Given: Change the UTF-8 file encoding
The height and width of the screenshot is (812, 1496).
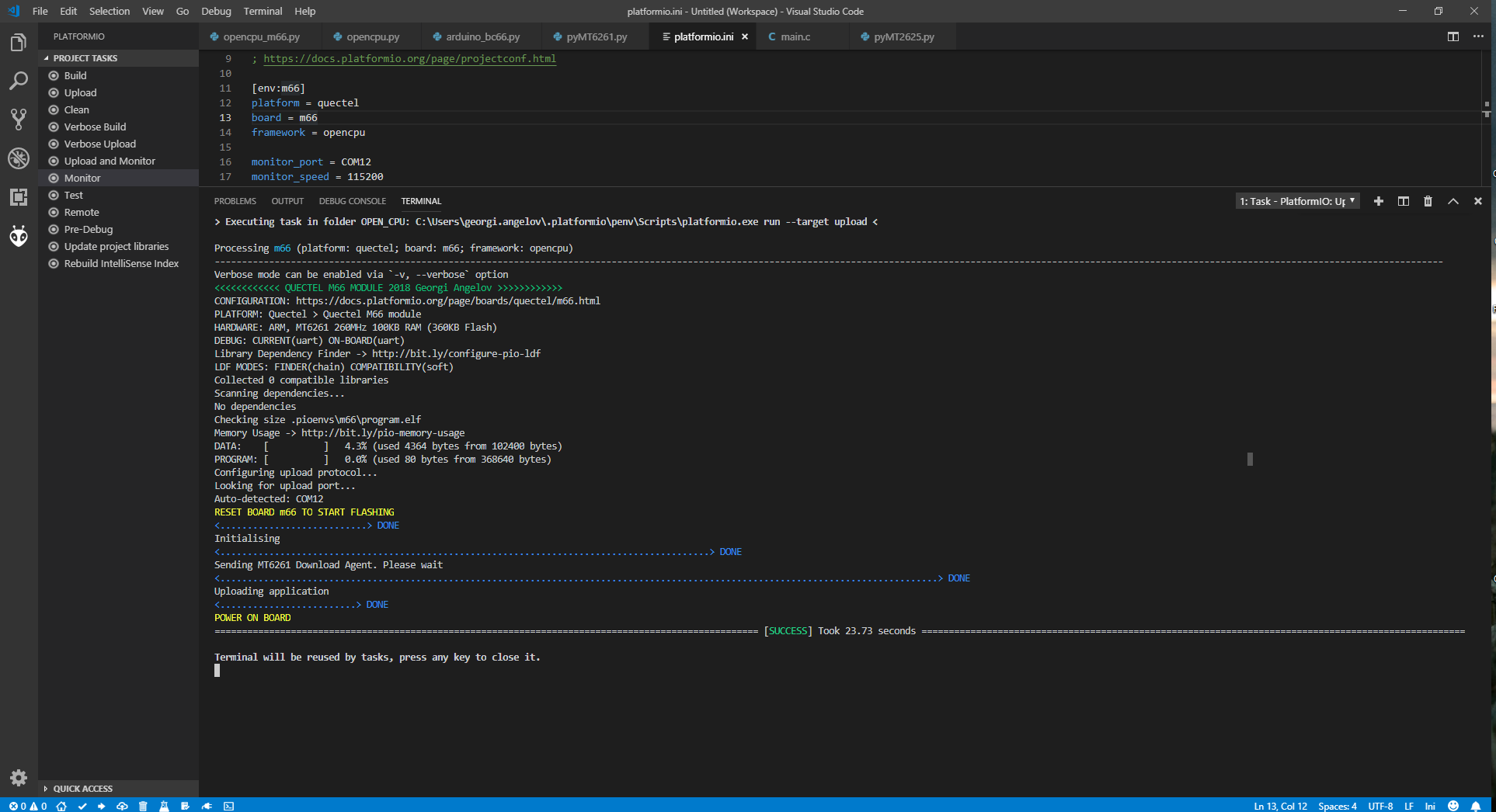Looking at the screenshot, I should click(1380, 806).
